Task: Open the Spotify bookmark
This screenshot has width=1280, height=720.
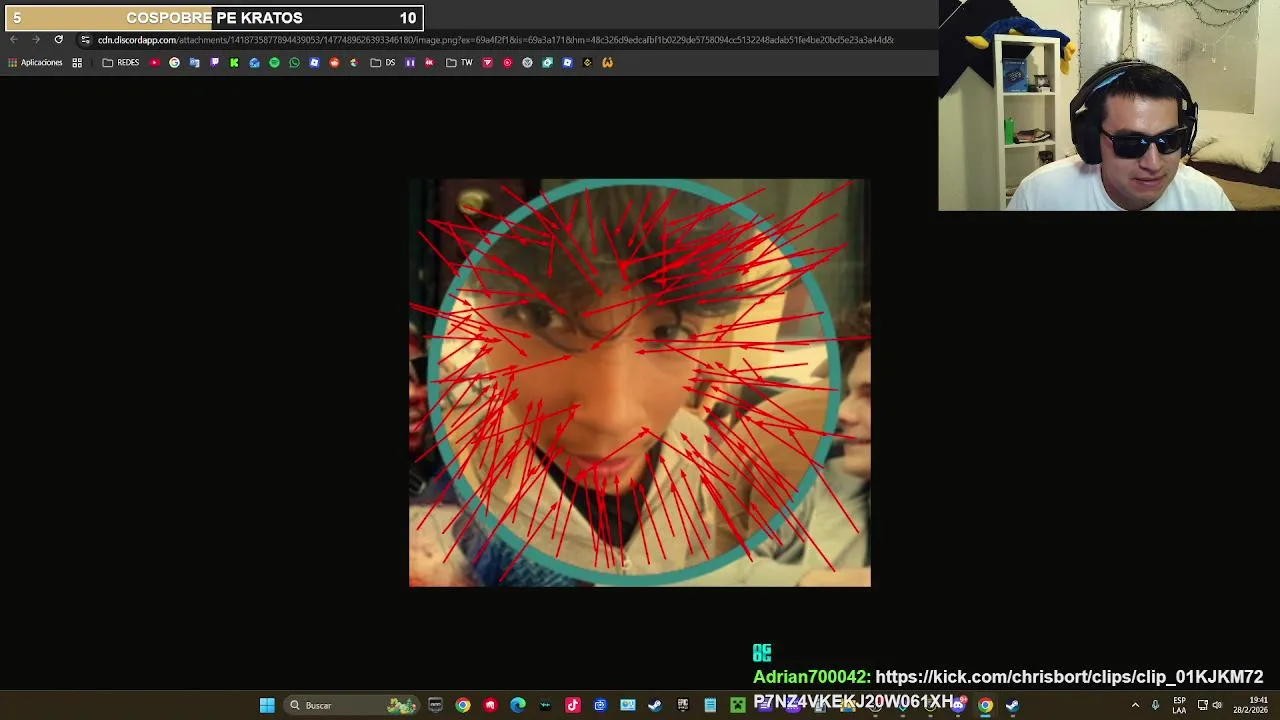Action: [x=274, y=62]
